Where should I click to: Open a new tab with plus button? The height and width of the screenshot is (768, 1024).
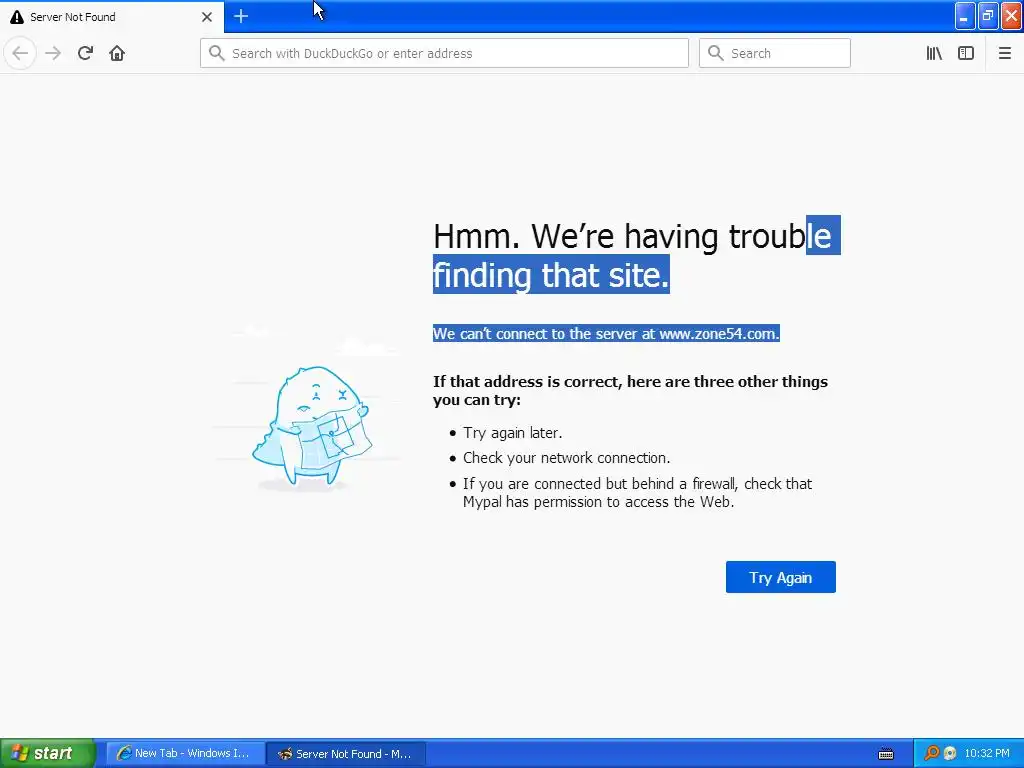click(x=240, y=16)
